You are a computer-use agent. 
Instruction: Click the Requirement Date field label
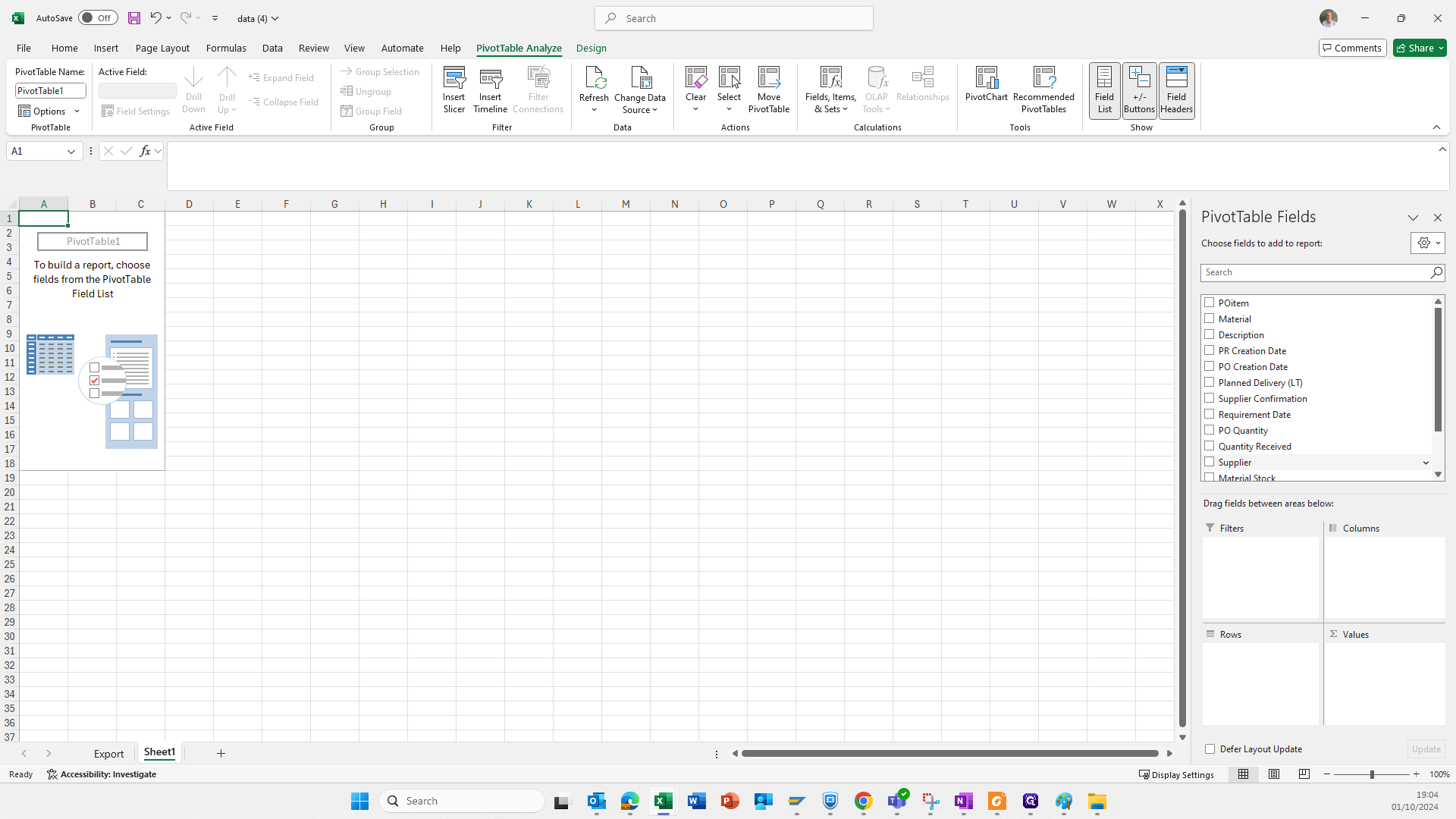(x=1254, y=414)
